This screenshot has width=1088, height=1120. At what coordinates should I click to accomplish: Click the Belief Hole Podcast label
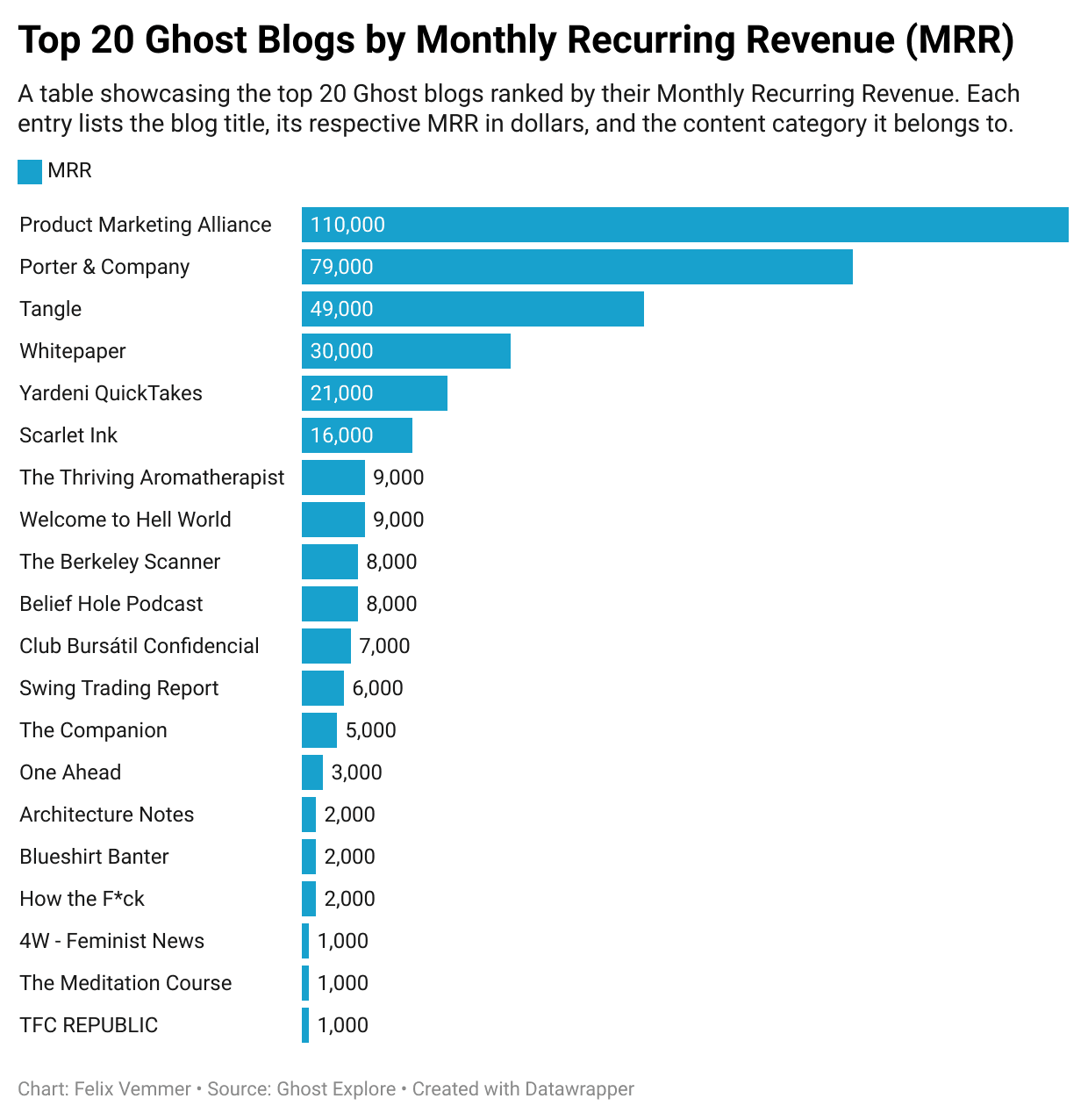(x=111, y=604)
